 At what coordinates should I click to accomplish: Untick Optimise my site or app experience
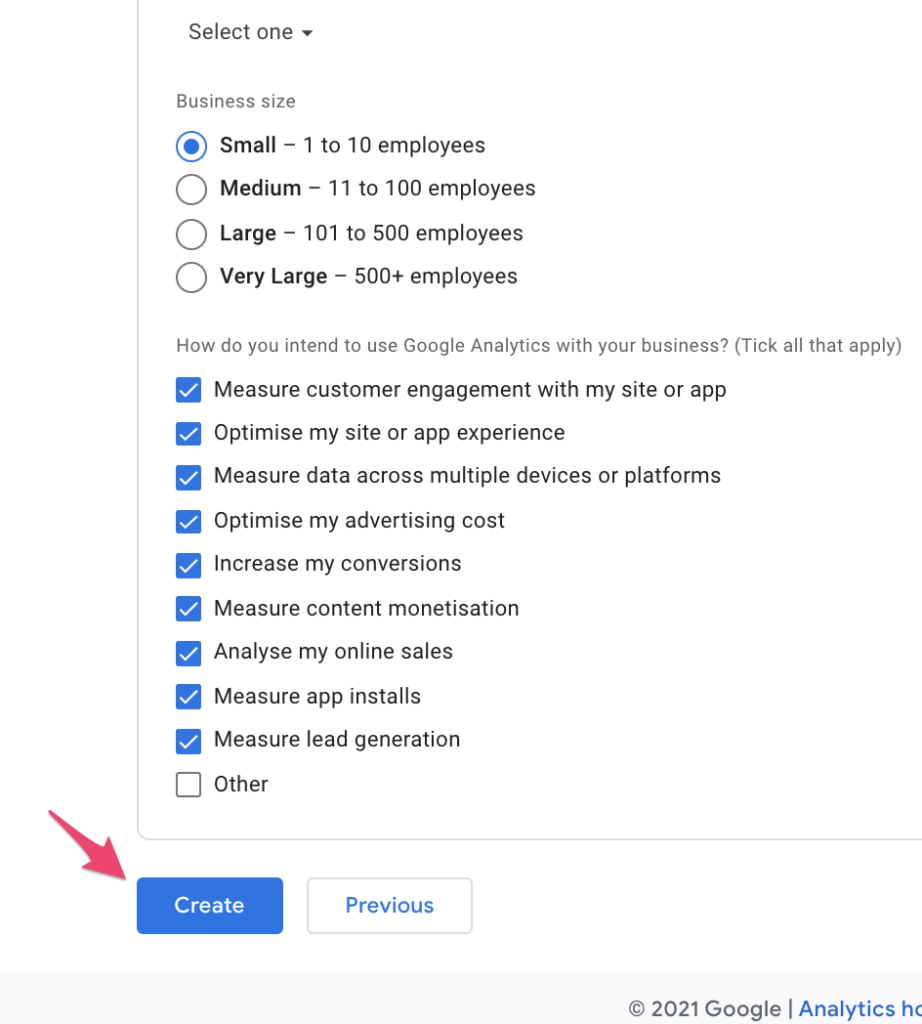click(189, 433)
